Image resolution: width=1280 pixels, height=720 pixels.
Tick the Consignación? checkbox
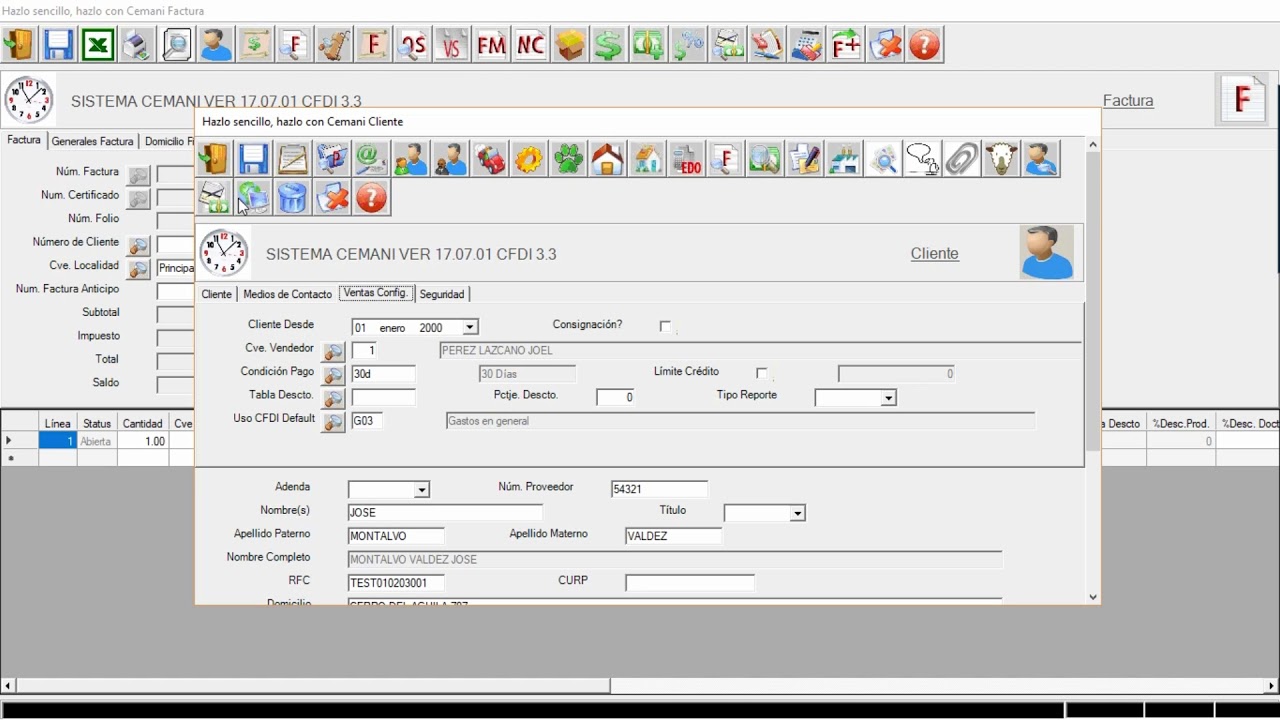click(x=665, y=326)
